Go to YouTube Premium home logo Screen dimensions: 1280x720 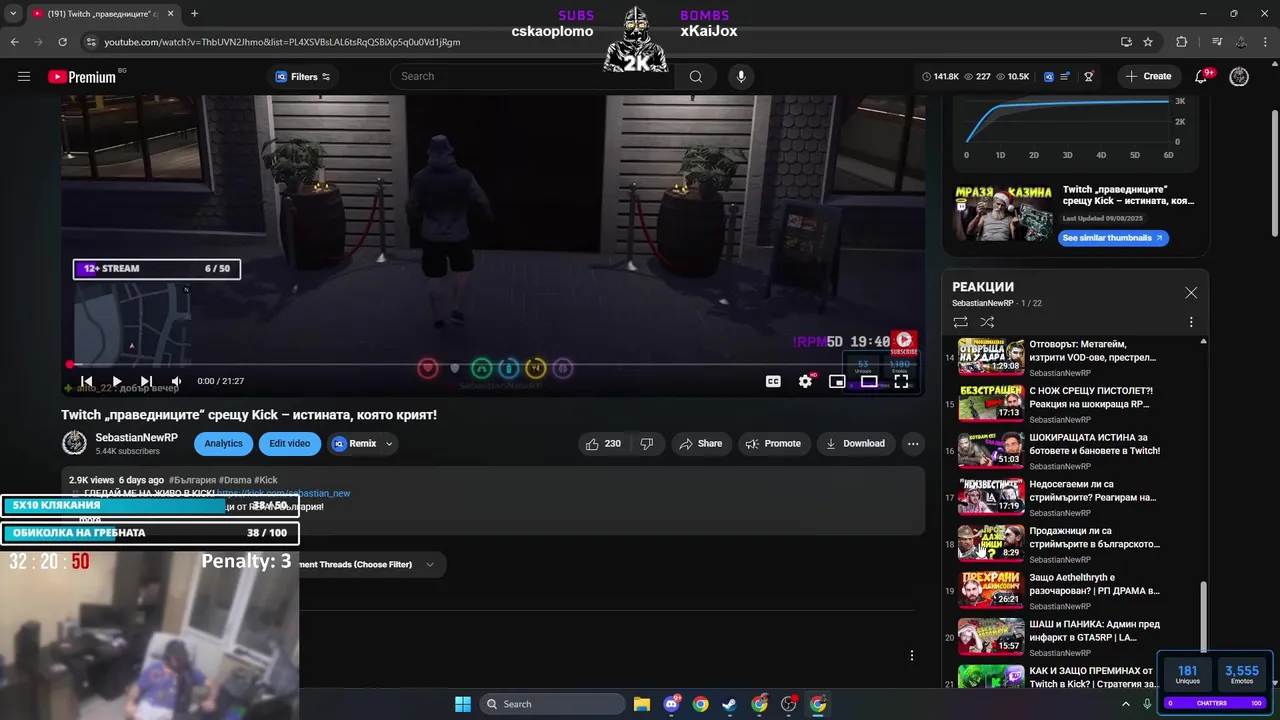pyautogui.click(x=83, y=77)
